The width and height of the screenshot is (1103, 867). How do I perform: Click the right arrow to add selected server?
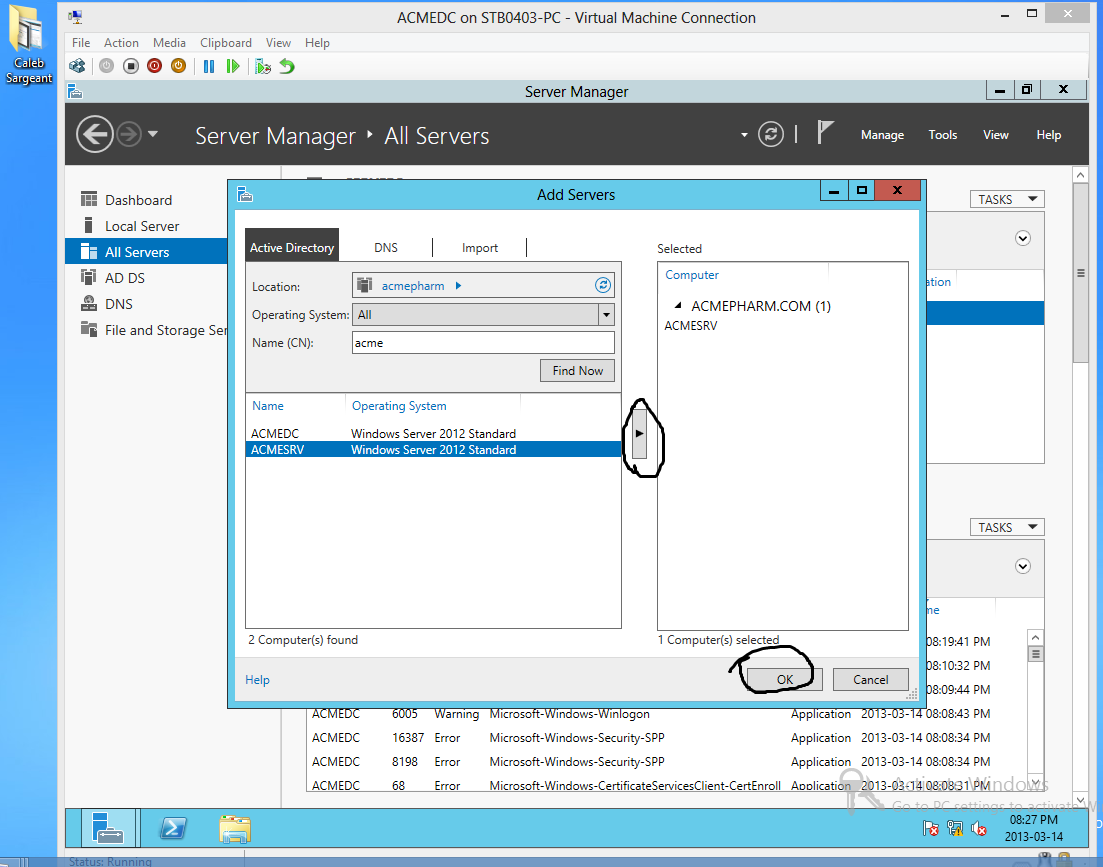coord(639,433)
